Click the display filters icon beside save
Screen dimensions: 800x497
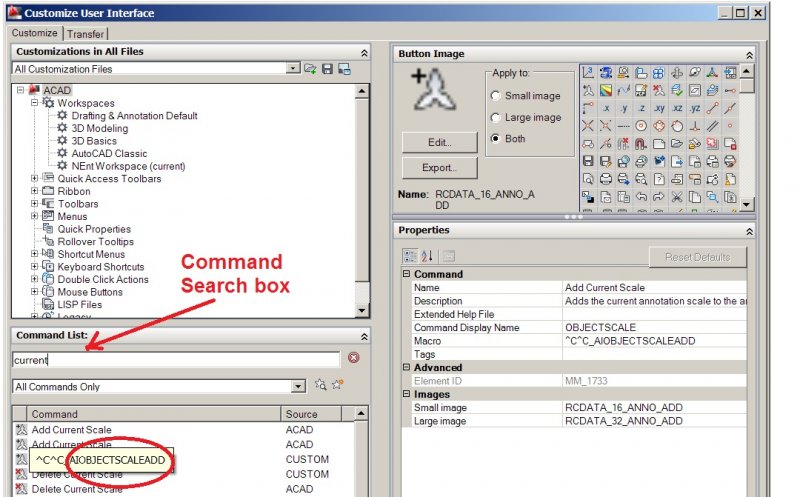(344, 69)
